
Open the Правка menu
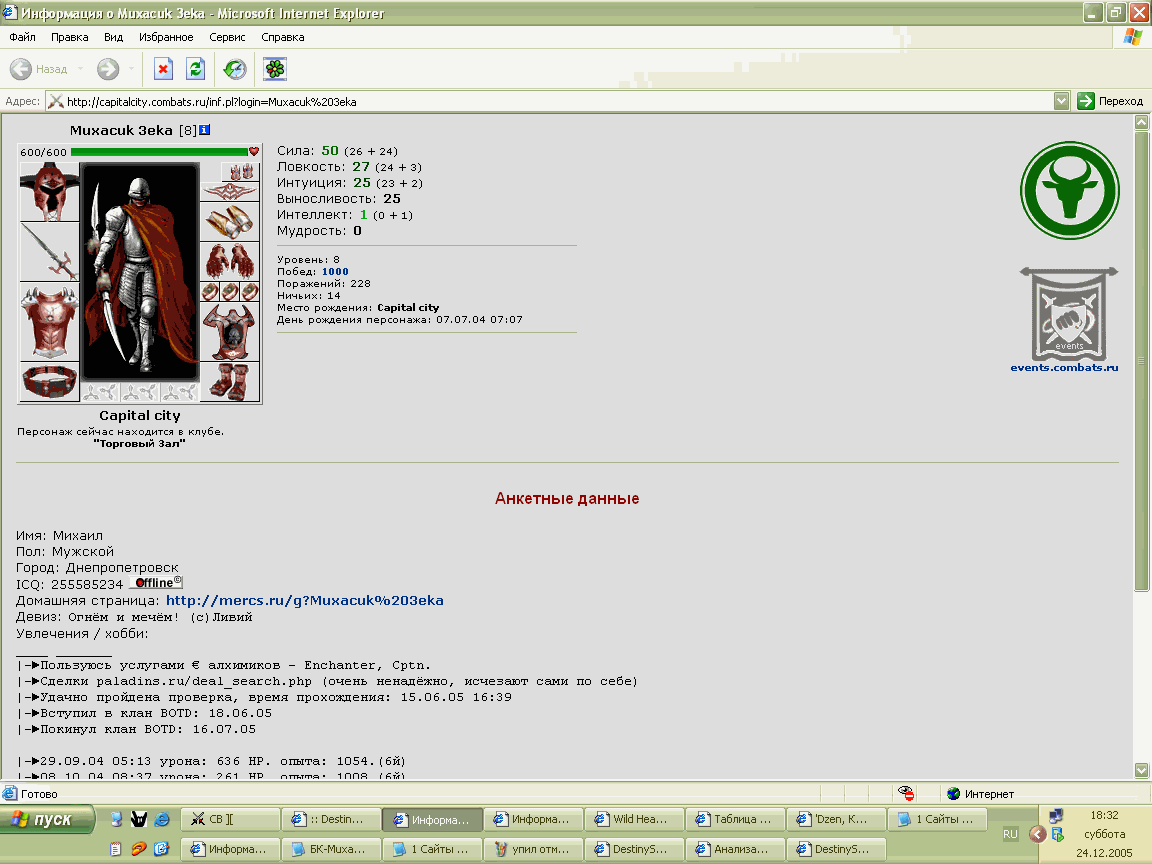pos(70,37)
